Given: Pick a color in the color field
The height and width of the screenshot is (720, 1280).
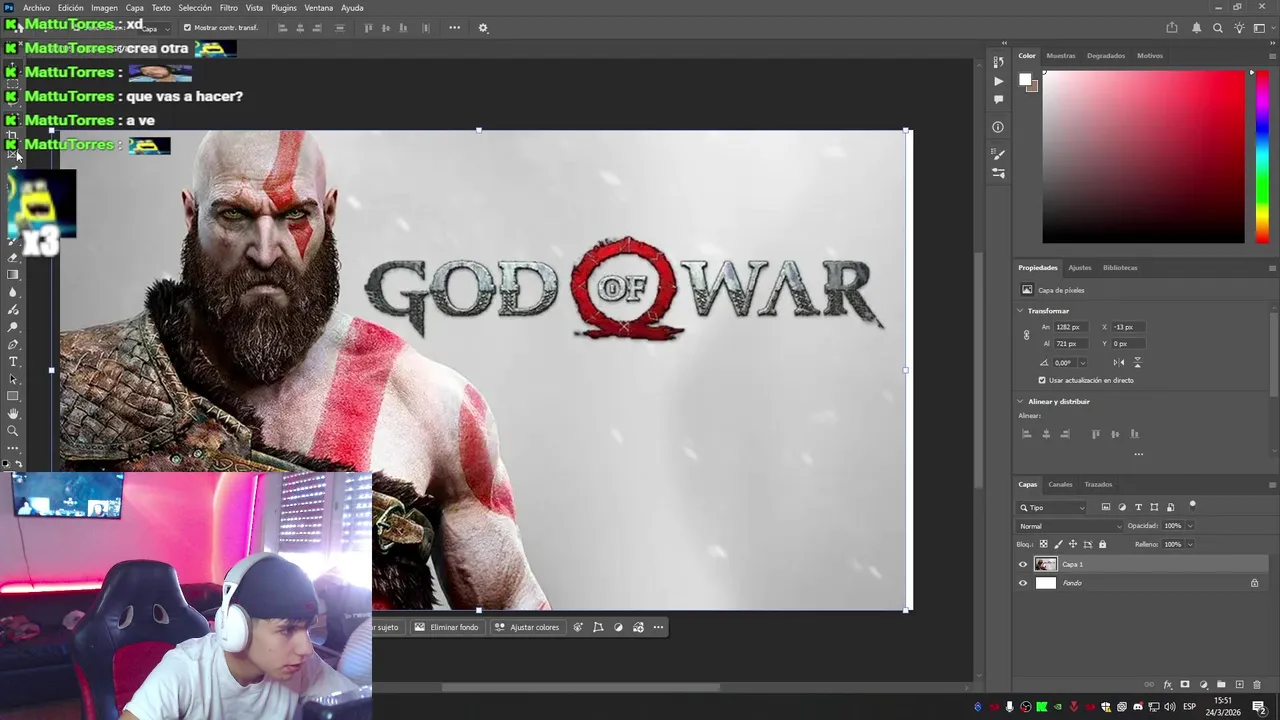Looking at the screenshot, I should tap(1143, 157).
